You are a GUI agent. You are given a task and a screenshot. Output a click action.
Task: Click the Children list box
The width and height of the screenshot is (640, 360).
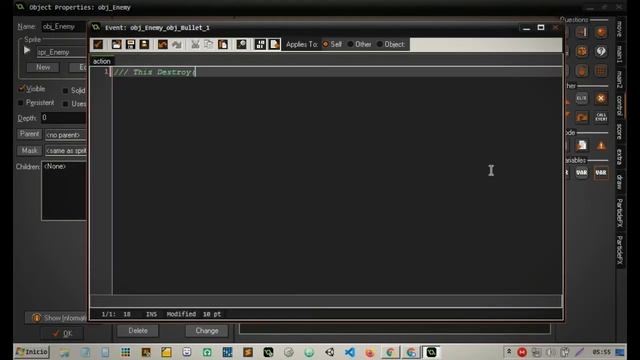[x=64, y=191]
